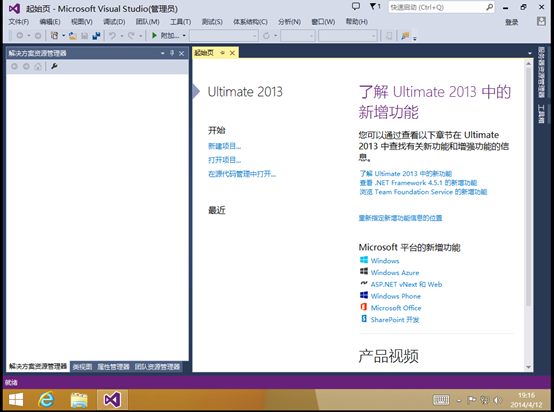Toggle auto-hide pin of Solution Explorer
Screen dimensions: 554x412
(172, 53)
